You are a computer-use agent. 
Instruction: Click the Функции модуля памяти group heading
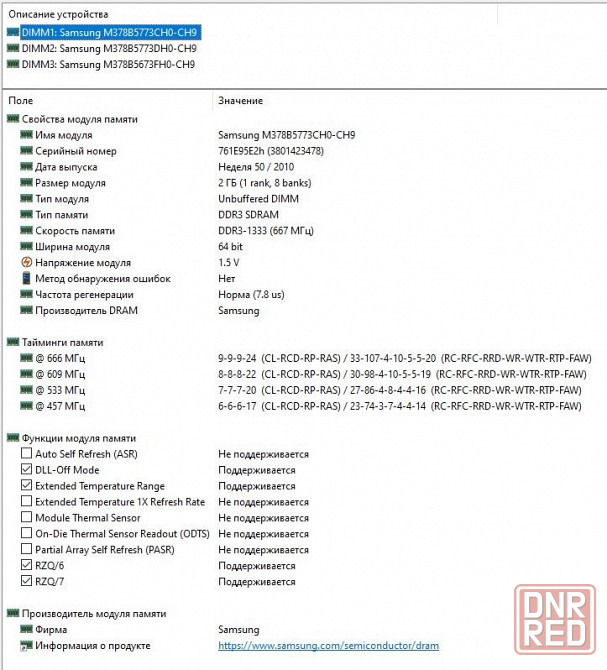coord(79,438)
